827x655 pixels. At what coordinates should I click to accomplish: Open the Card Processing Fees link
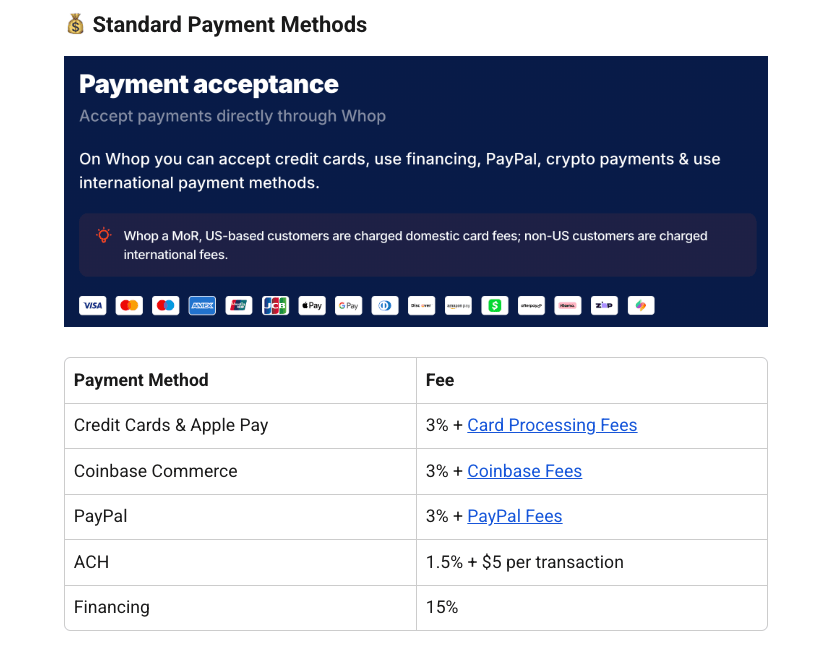[x=552, y=425]
